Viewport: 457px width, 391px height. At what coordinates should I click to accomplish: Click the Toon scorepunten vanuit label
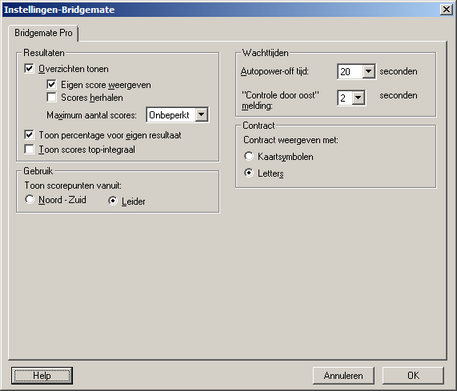pos(73,185)
